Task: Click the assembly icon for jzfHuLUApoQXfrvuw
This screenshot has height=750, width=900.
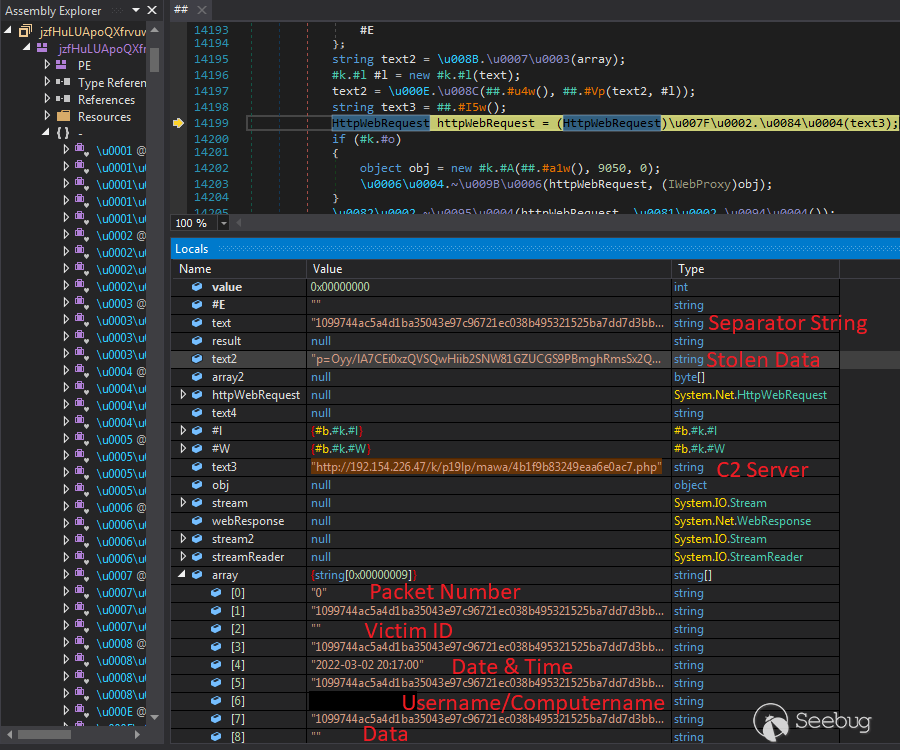Action: point(28,31)
